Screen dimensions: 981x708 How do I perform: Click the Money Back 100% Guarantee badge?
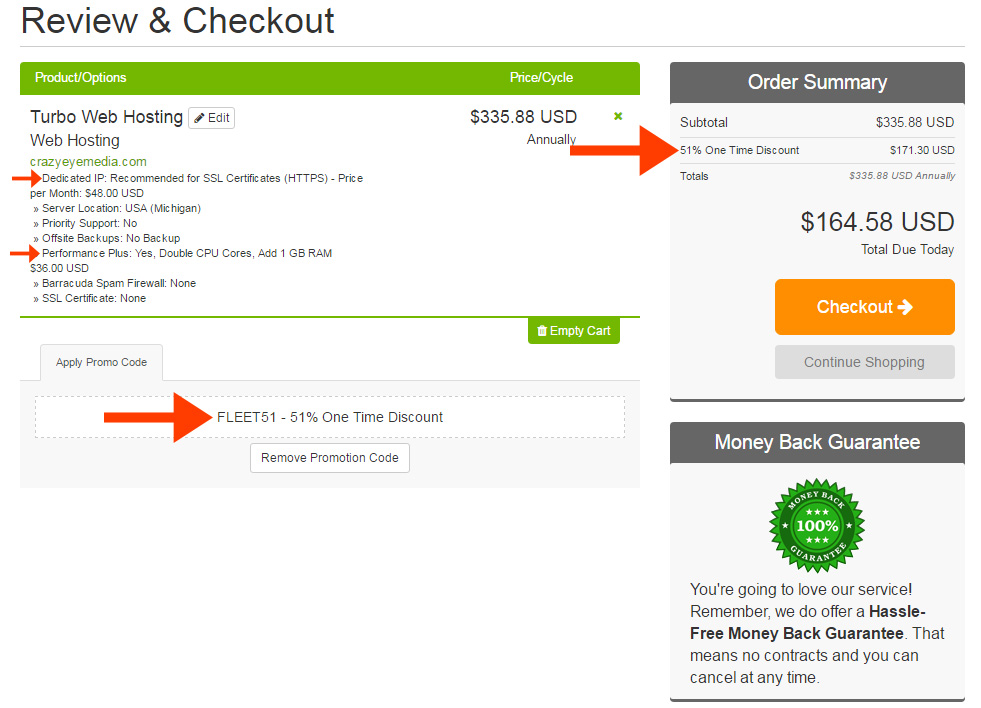[817, 525]
